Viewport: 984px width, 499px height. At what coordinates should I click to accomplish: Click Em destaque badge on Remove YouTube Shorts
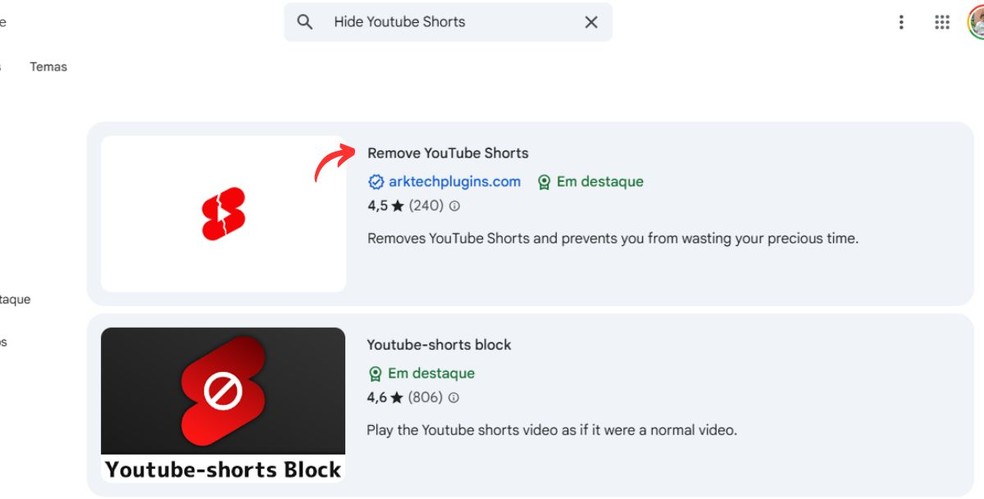click(x=591, y=181)
